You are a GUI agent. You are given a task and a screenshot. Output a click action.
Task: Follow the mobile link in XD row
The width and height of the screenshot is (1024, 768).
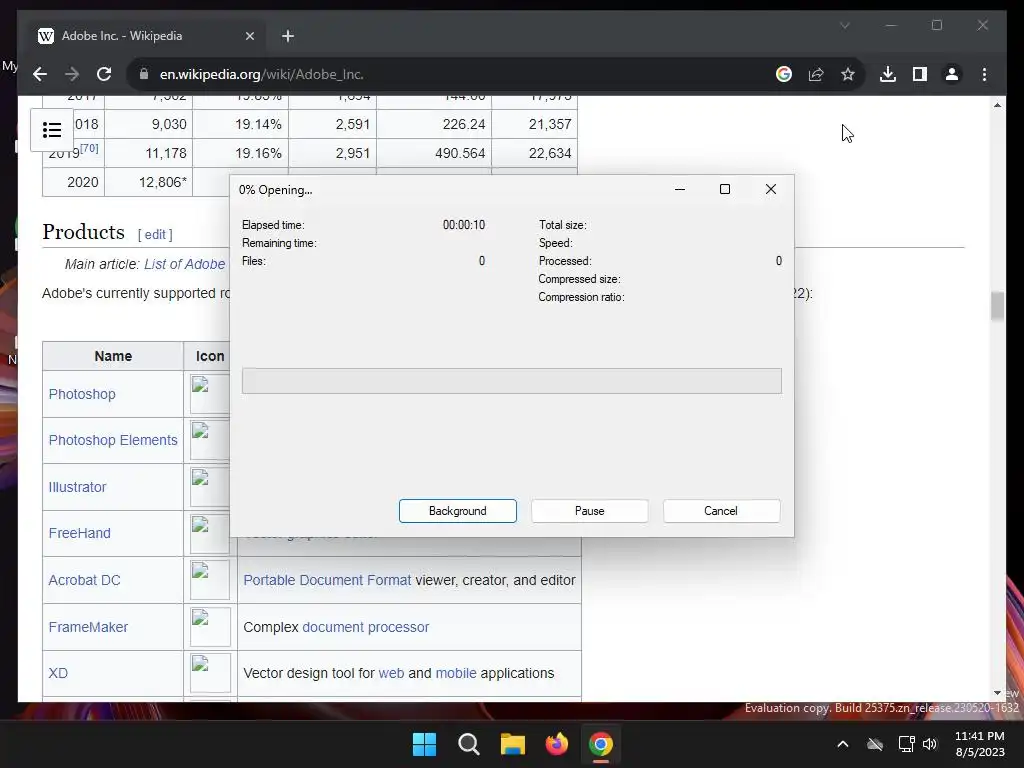coord(456,673)
